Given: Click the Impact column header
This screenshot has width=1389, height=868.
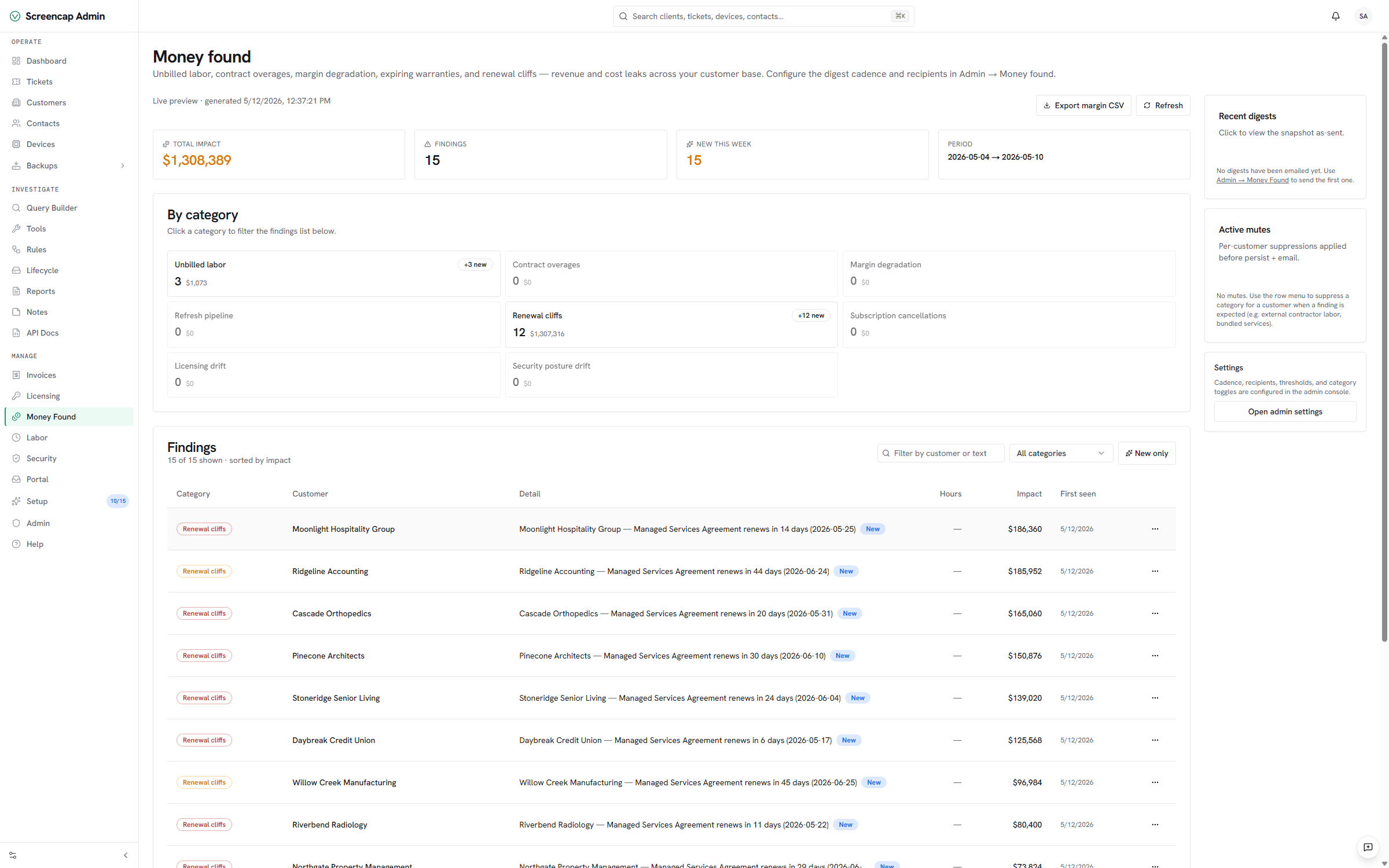Looking at the screenshot, I should [1029, 494].
